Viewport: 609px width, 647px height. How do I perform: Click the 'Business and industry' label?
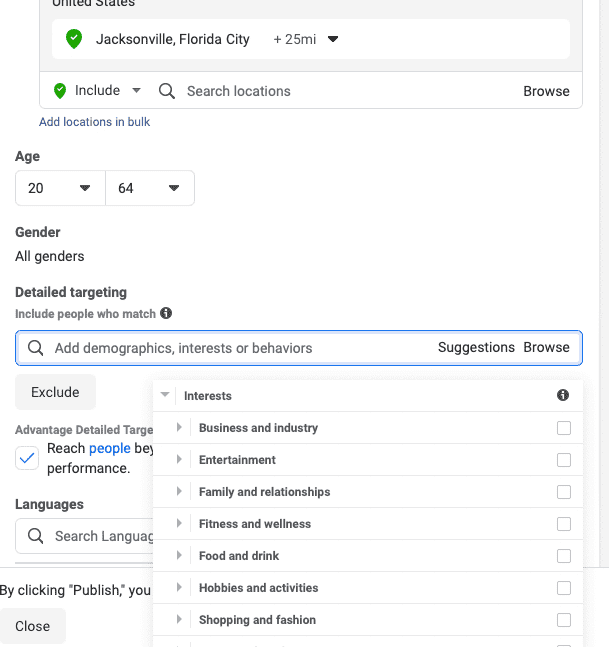pos(258,428)
